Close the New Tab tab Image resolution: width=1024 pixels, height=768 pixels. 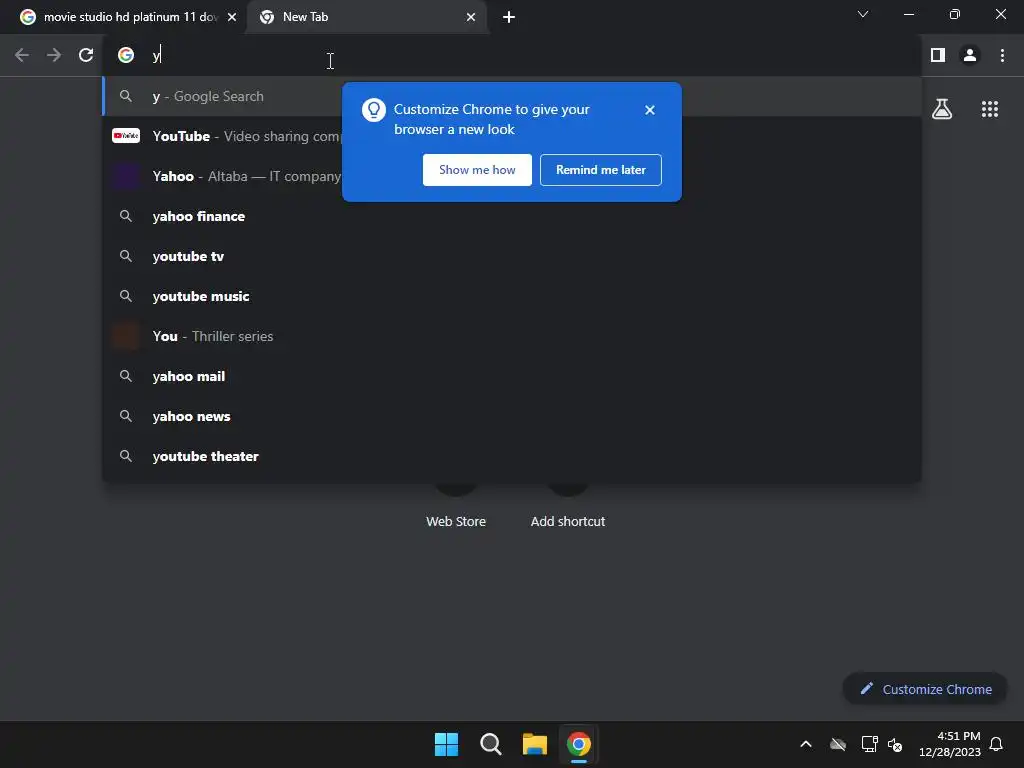(x=471, y=17)
